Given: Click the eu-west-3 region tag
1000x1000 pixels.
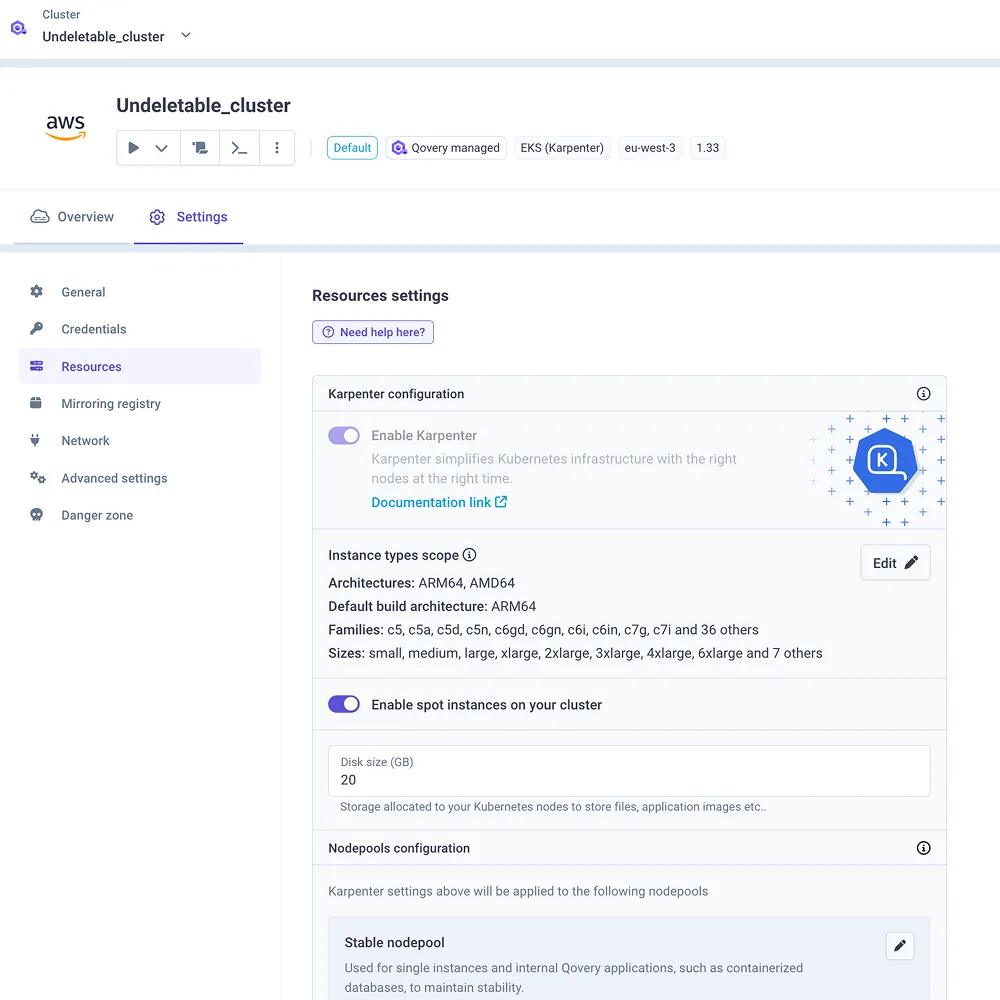Looking at the screenshot, I should (x=650, y=148).
